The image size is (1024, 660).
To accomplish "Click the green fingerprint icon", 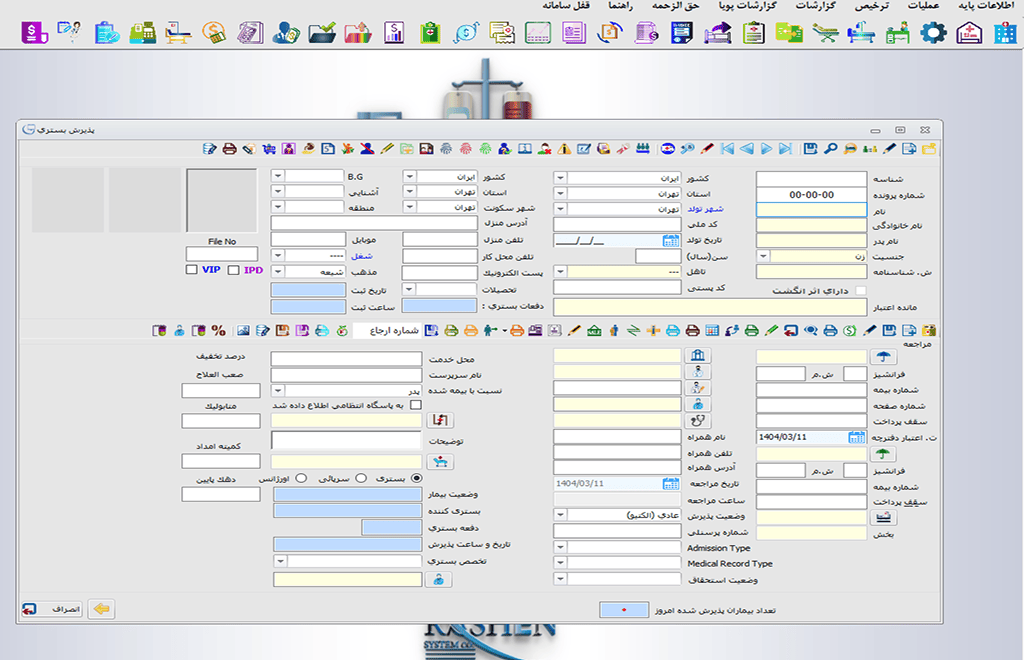I will point(485,149).
